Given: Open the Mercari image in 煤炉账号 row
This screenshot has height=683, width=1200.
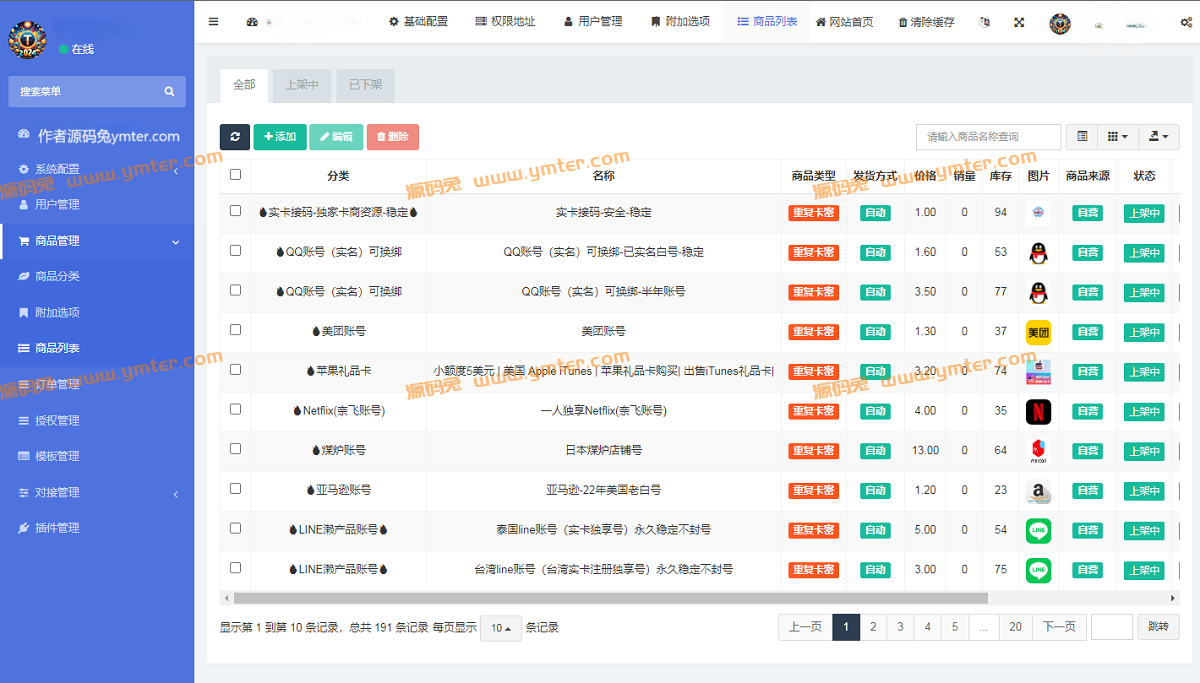Looking at the screenshot, I should coord(1038,451).
